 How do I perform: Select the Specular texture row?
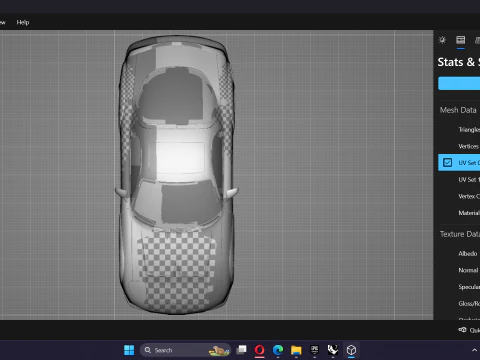pyautogui.click(x=459, y=287)
